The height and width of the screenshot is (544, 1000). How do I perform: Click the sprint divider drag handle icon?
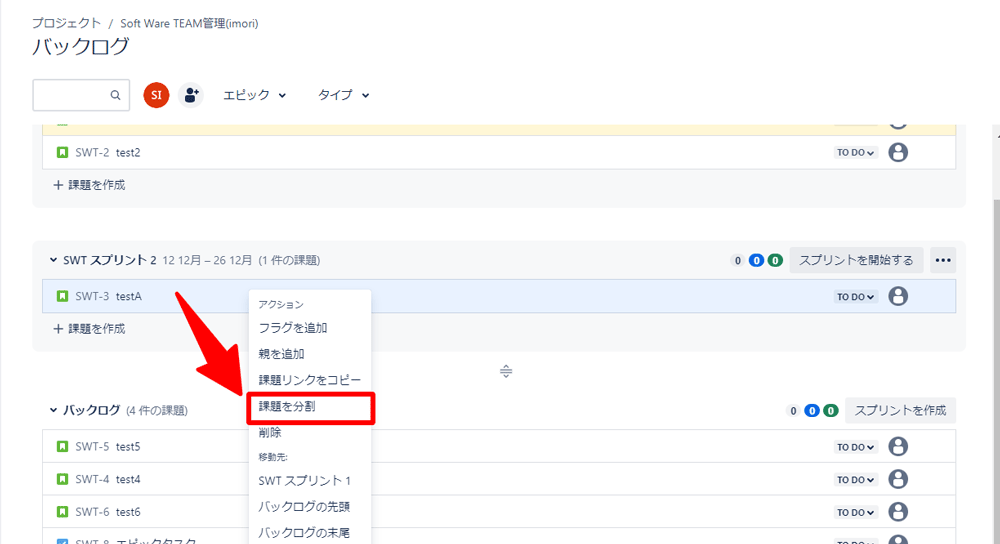point(506,371)
